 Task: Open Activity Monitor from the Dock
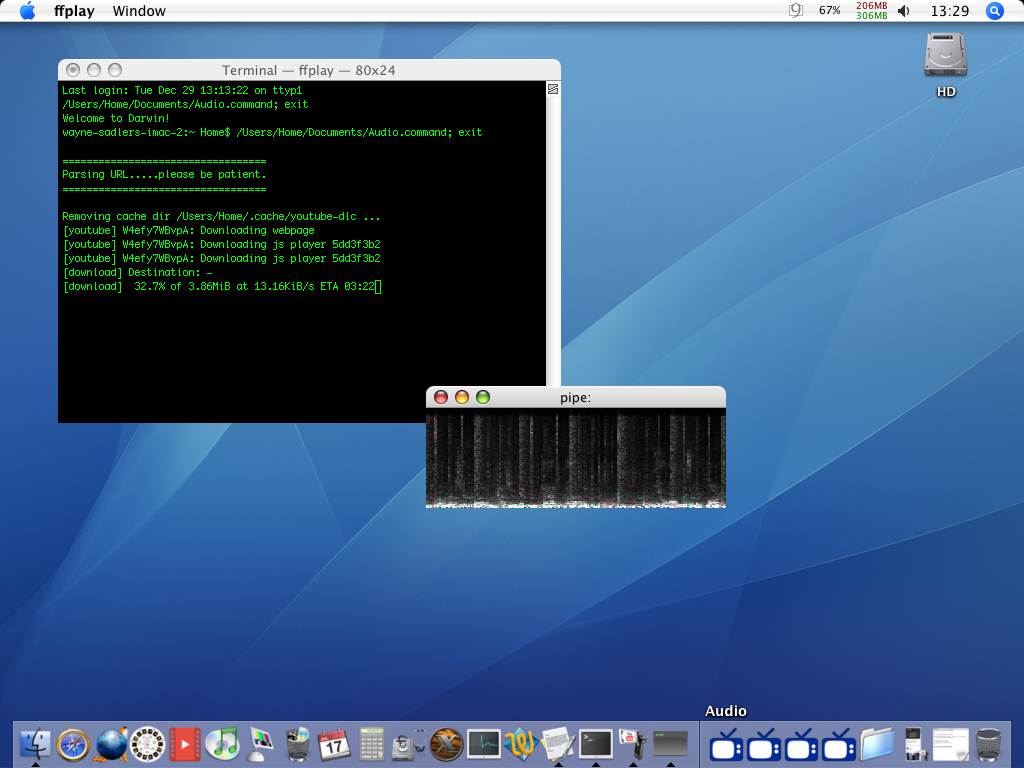tap(484, 744)
